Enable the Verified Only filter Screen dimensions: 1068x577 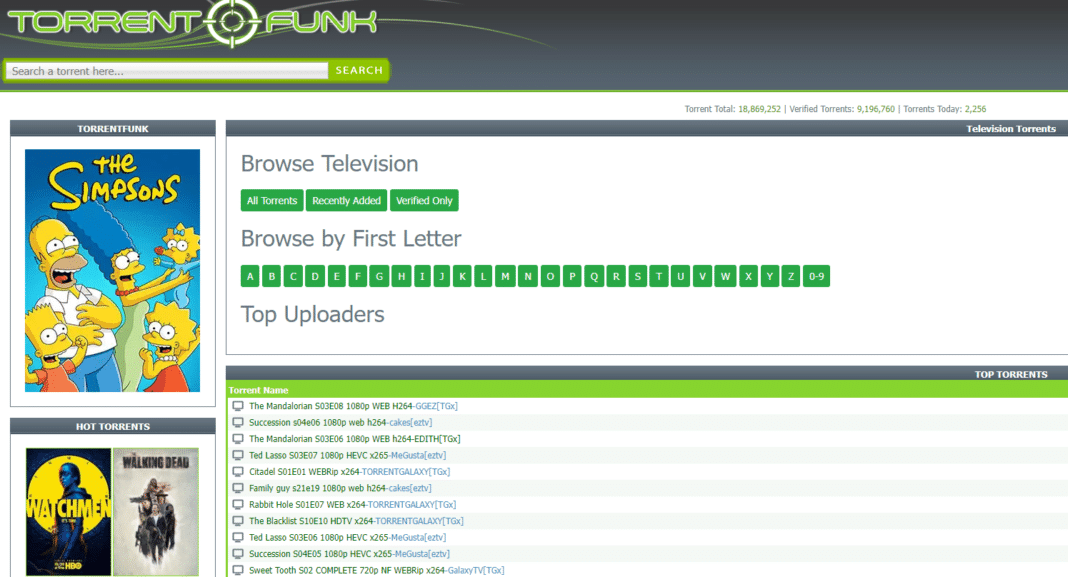(424, 200)
